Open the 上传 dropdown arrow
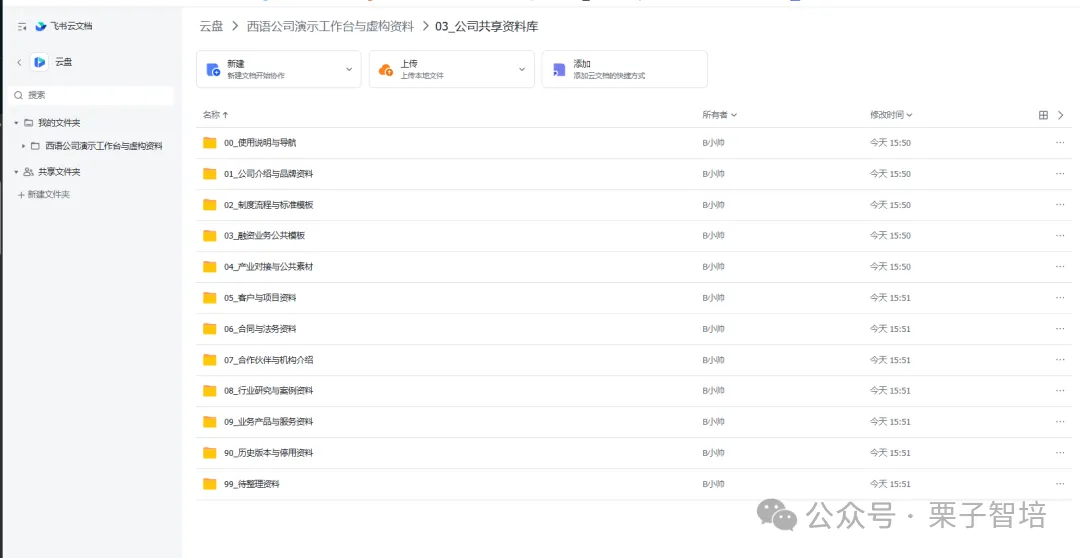1080x558 pixels. (x=522, y=69)
